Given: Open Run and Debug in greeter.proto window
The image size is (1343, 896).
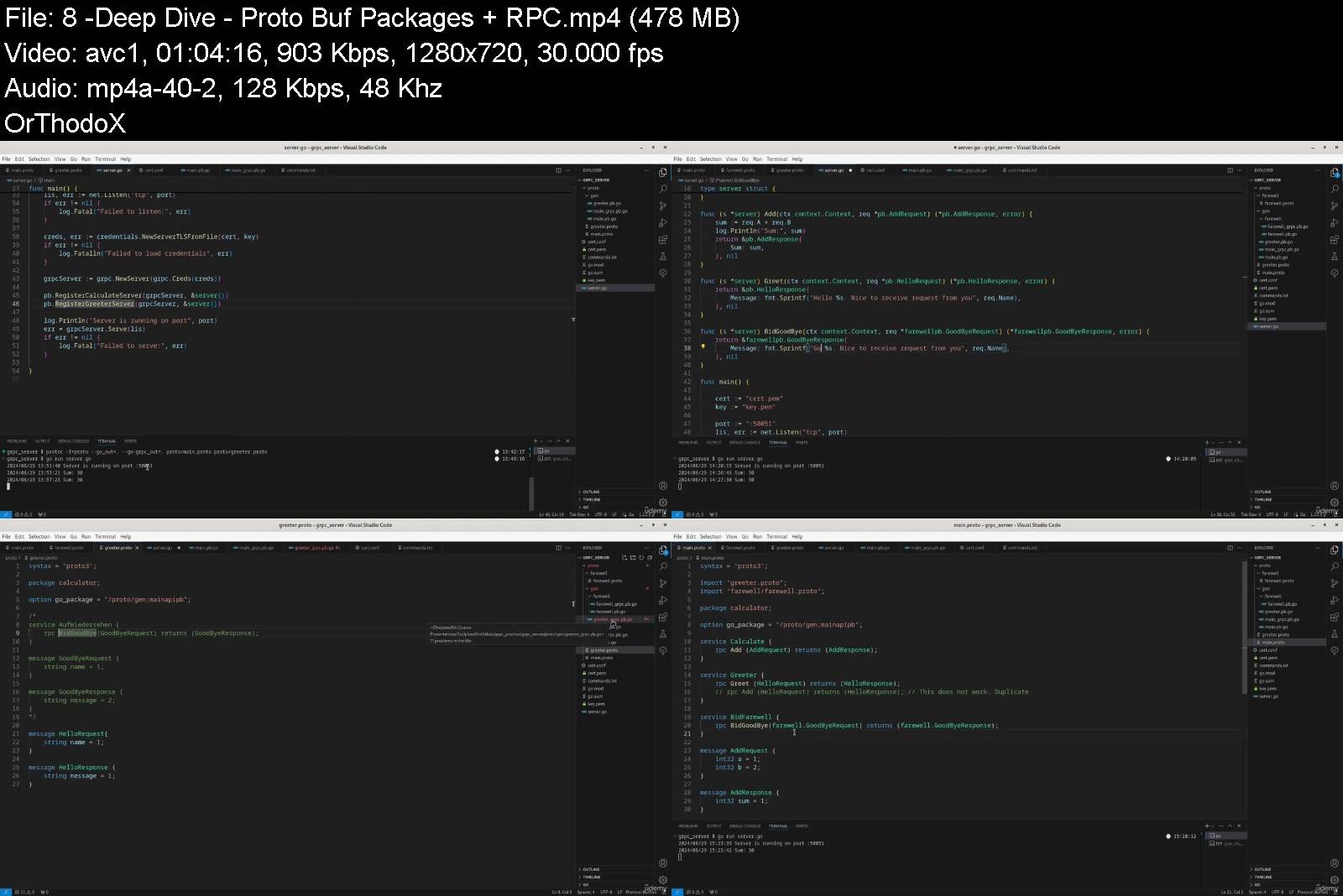Looking at the screenshot, I should click(663, 601).
